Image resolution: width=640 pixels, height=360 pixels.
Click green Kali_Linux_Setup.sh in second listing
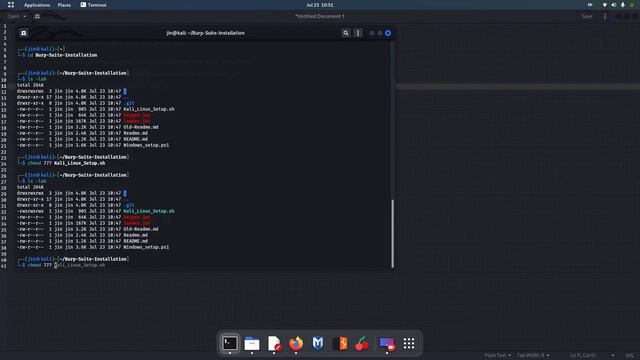[x=149, y=211]
